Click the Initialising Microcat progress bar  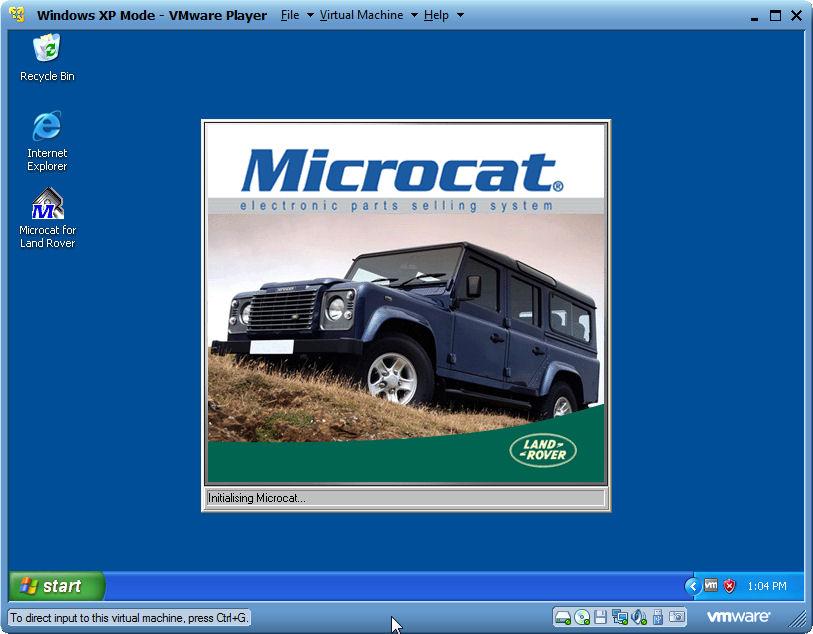[405, 498]
